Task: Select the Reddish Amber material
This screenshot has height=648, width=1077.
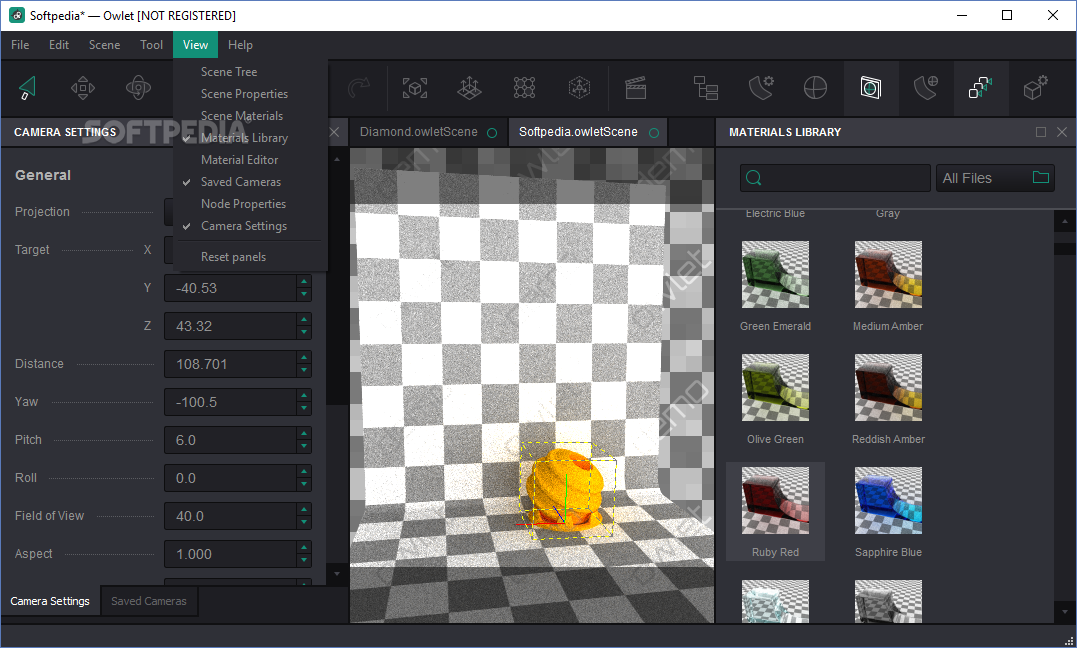Action: [888, 399]
